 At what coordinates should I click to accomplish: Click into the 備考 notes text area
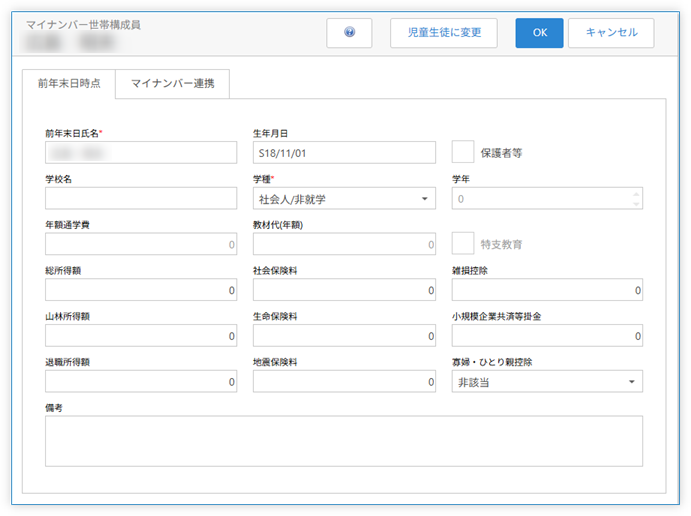344,441
